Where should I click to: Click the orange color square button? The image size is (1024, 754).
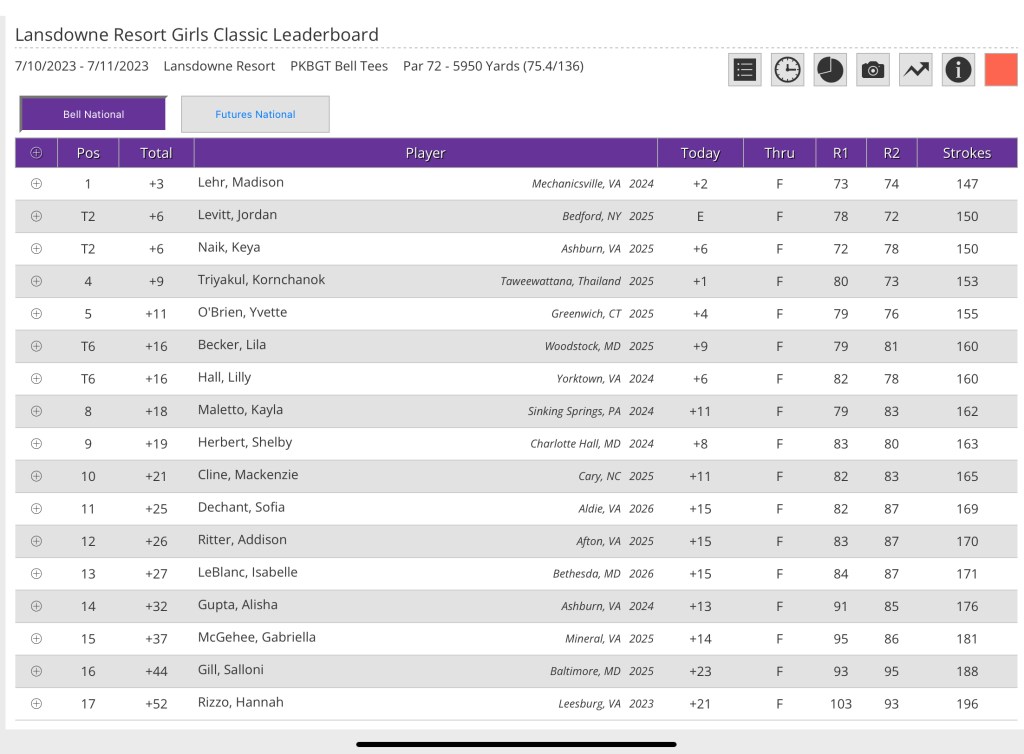(1001, 70)
